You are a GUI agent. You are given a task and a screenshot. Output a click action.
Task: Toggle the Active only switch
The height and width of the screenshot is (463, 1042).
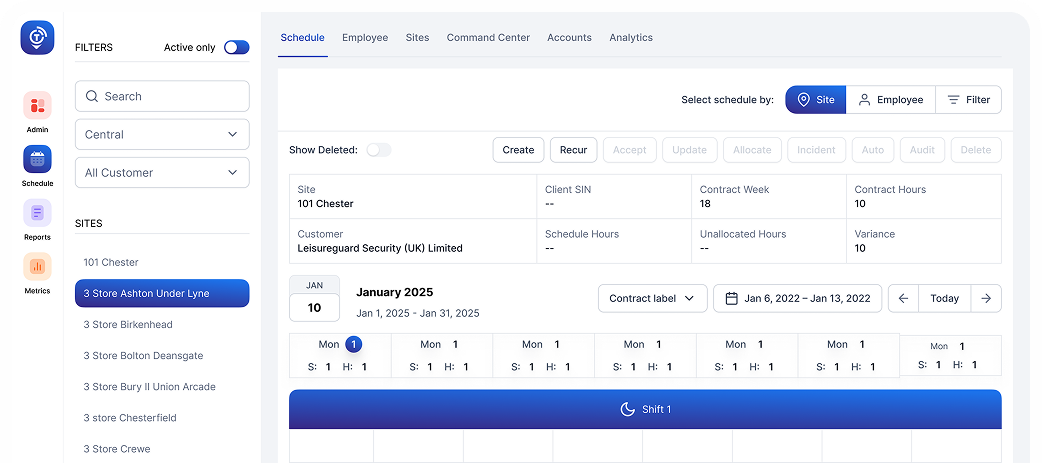click(236, 47)
